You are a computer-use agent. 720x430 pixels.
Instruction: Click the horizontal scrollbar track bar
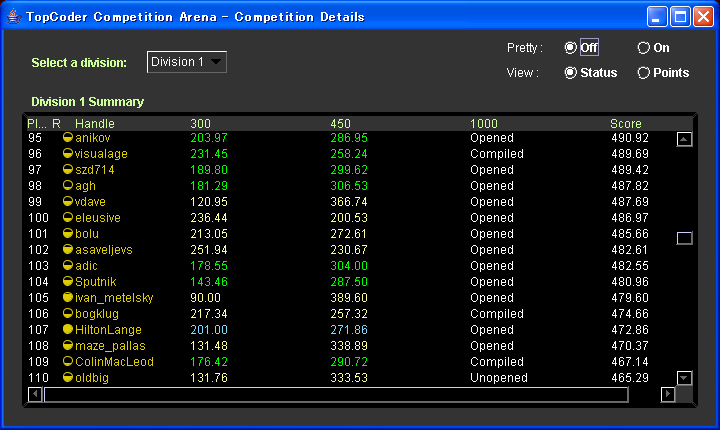coord(336,394)
